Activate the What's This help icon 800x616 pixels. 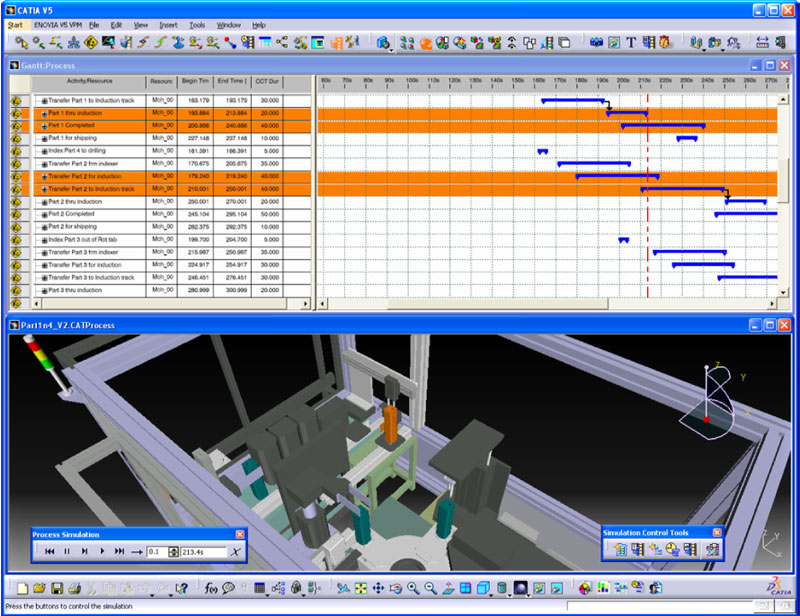[181, 588]
